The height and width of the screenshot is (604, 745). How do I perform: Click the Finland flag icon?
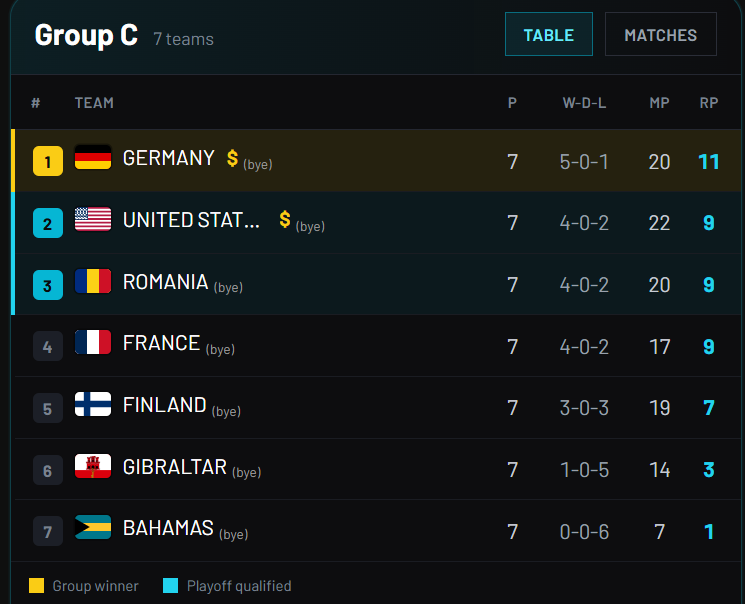(93, 404)
